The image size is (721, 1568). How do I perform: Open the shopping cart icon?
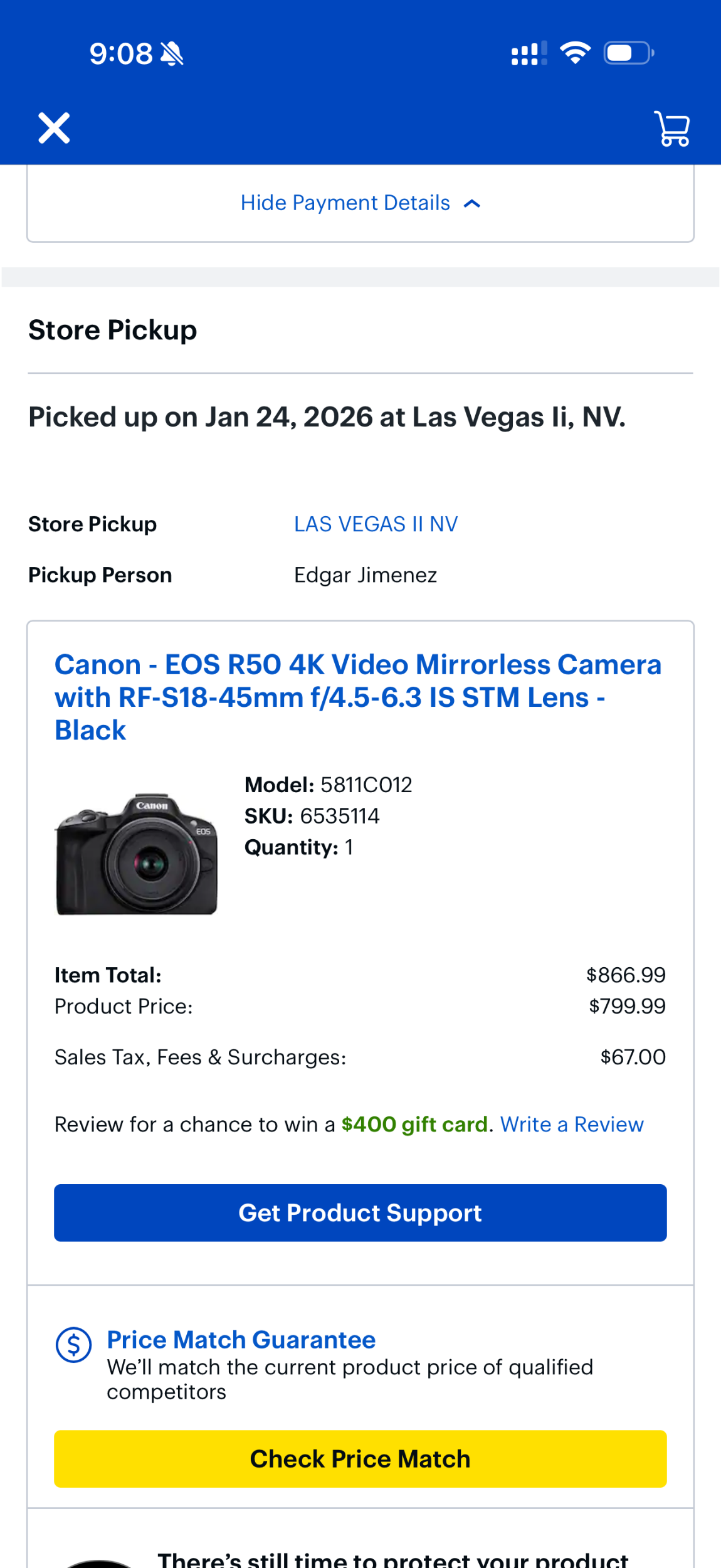[671, 129]
